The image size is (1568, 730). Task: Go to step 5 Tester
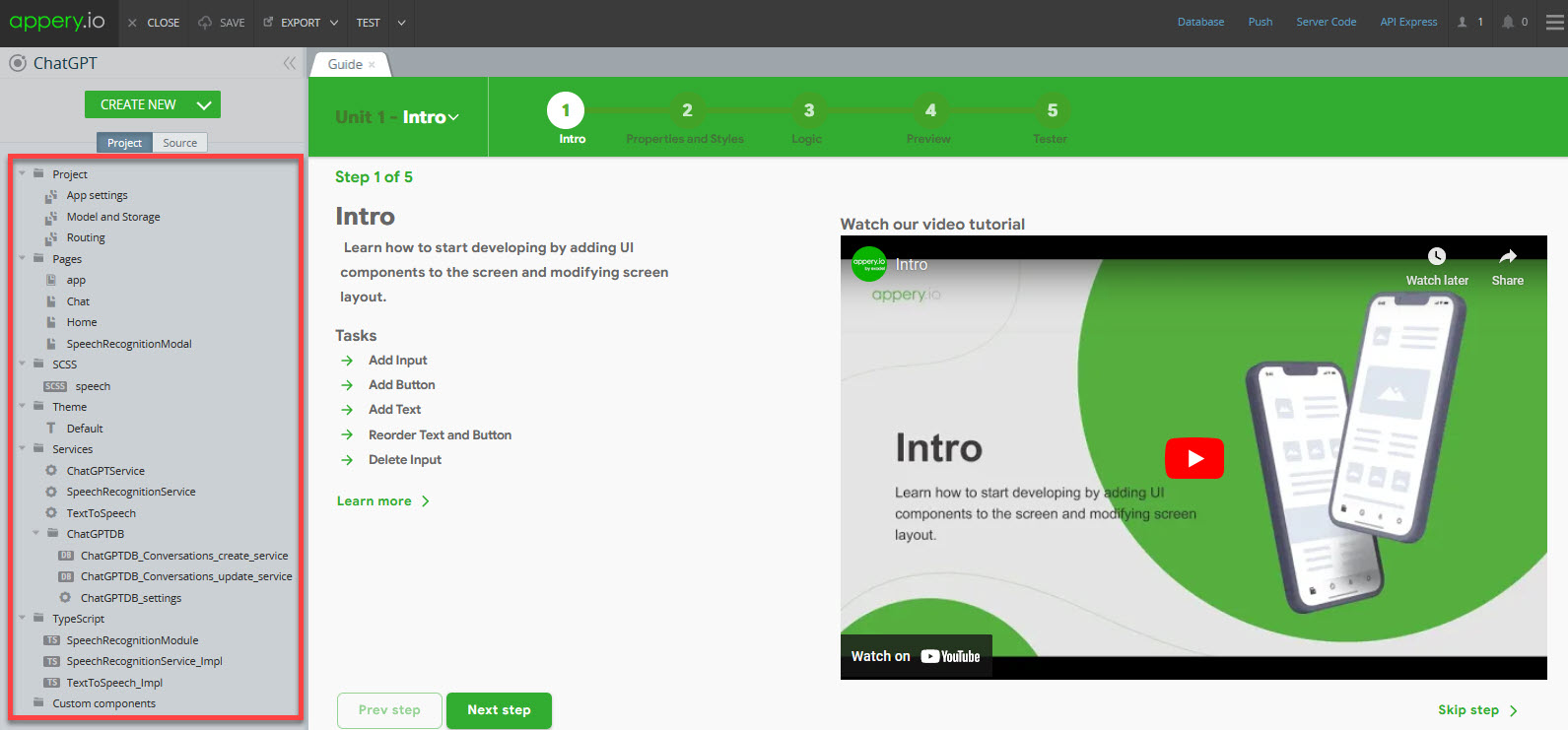(1052, 110)
